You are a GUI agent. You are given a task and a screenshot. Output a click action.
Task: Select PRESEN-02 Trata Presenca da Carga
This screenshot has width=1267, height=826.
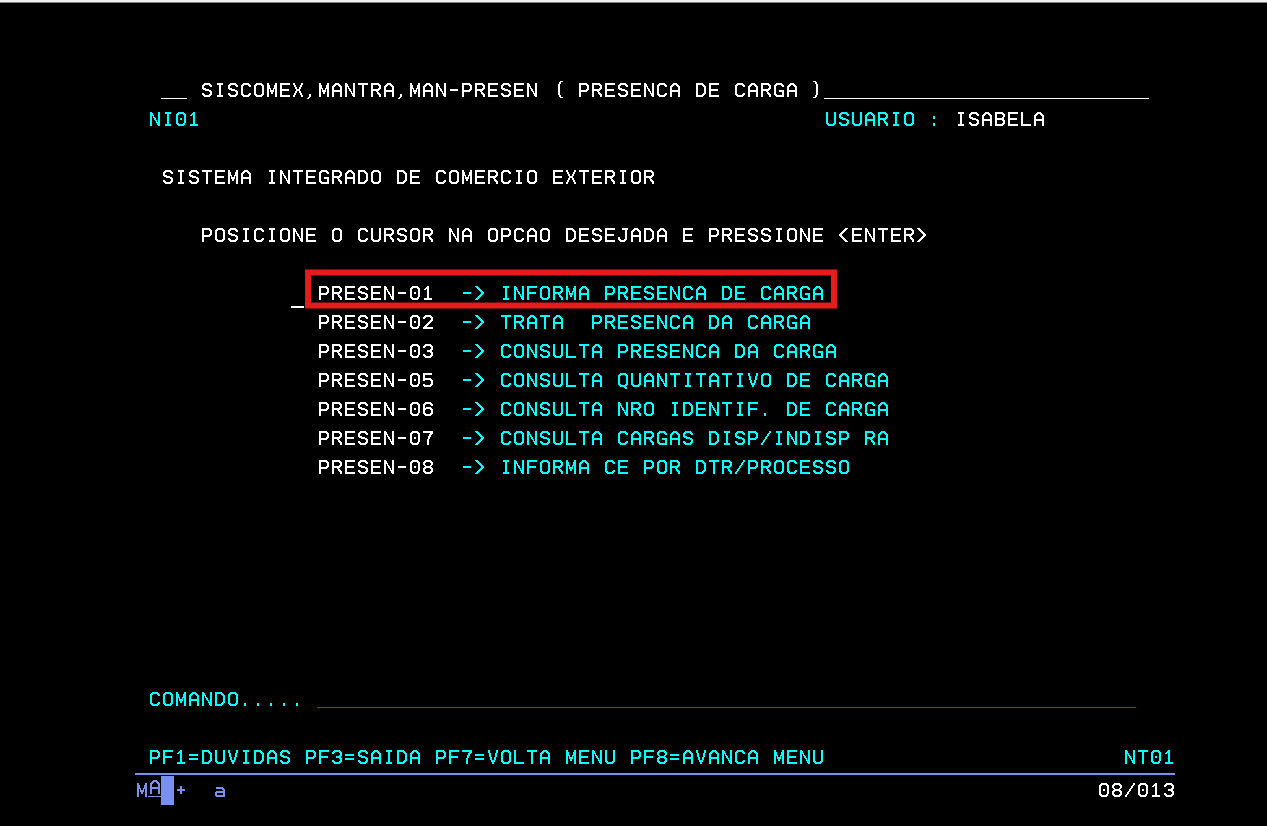[x=564, y=322]
